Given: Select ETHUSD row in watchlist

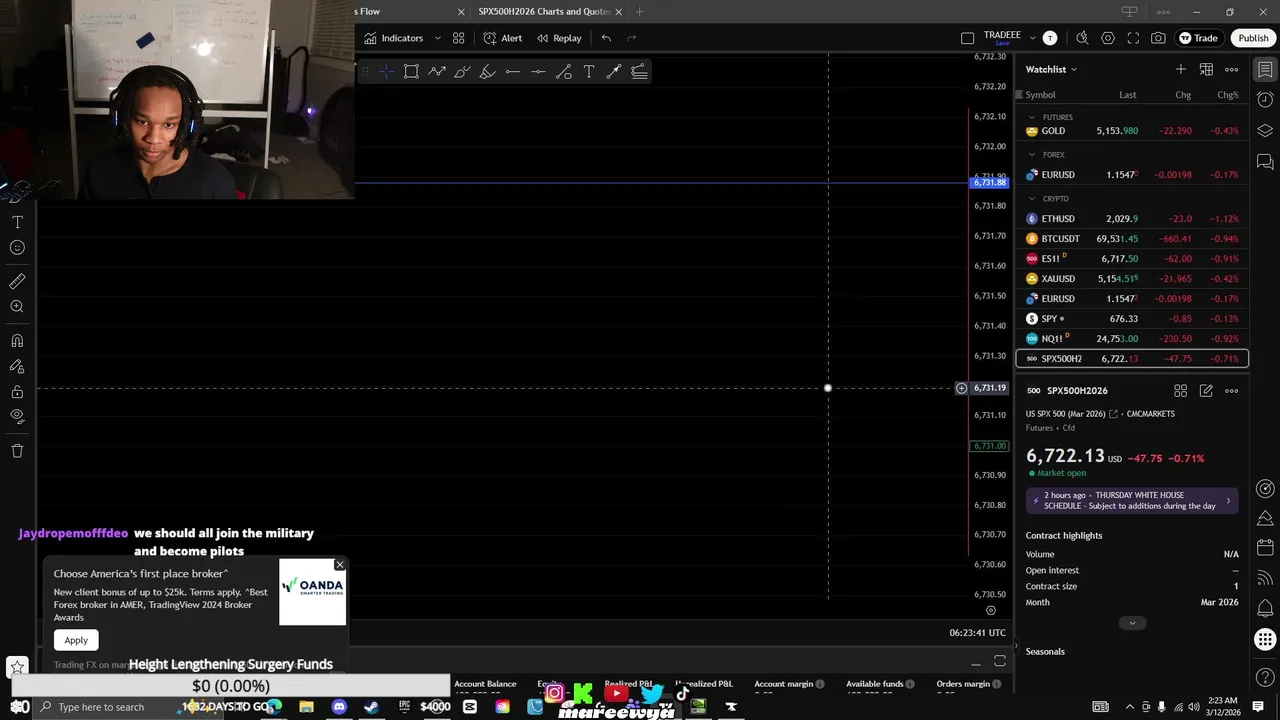Looking at the screenshot, I should (x=1132, y=219).
